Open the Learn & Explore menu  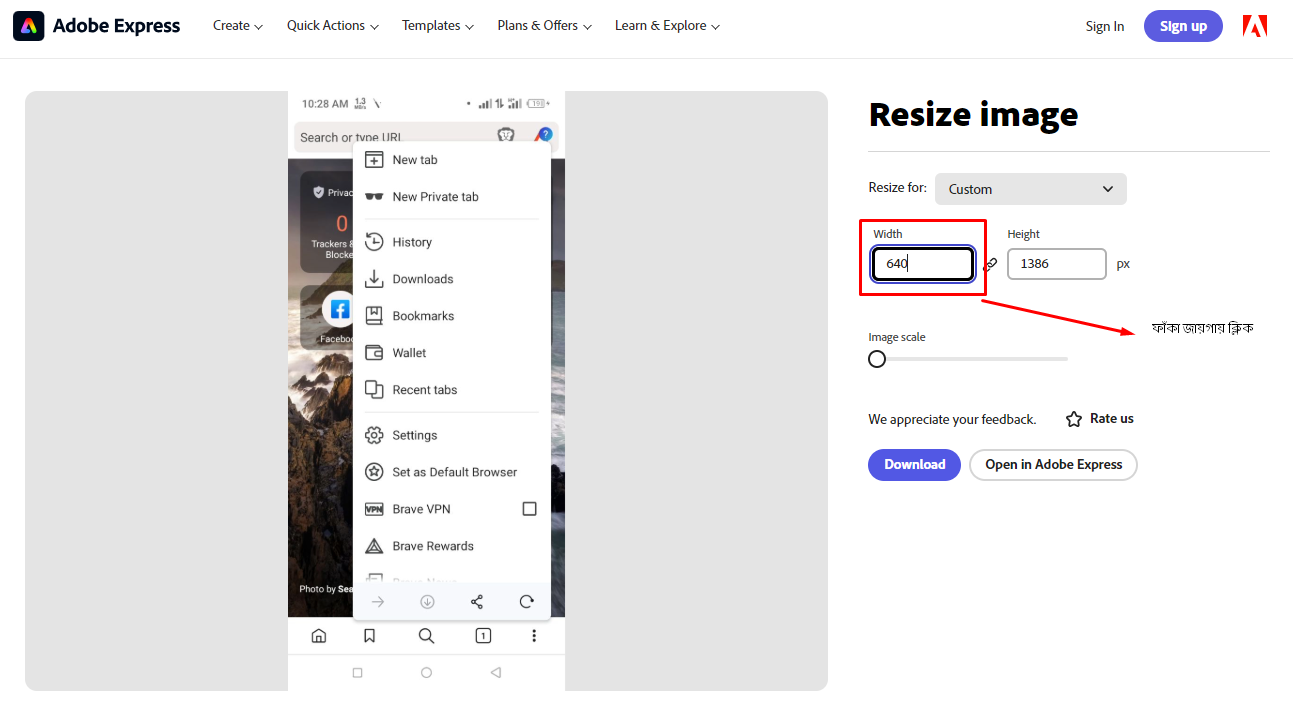(667, 26)
